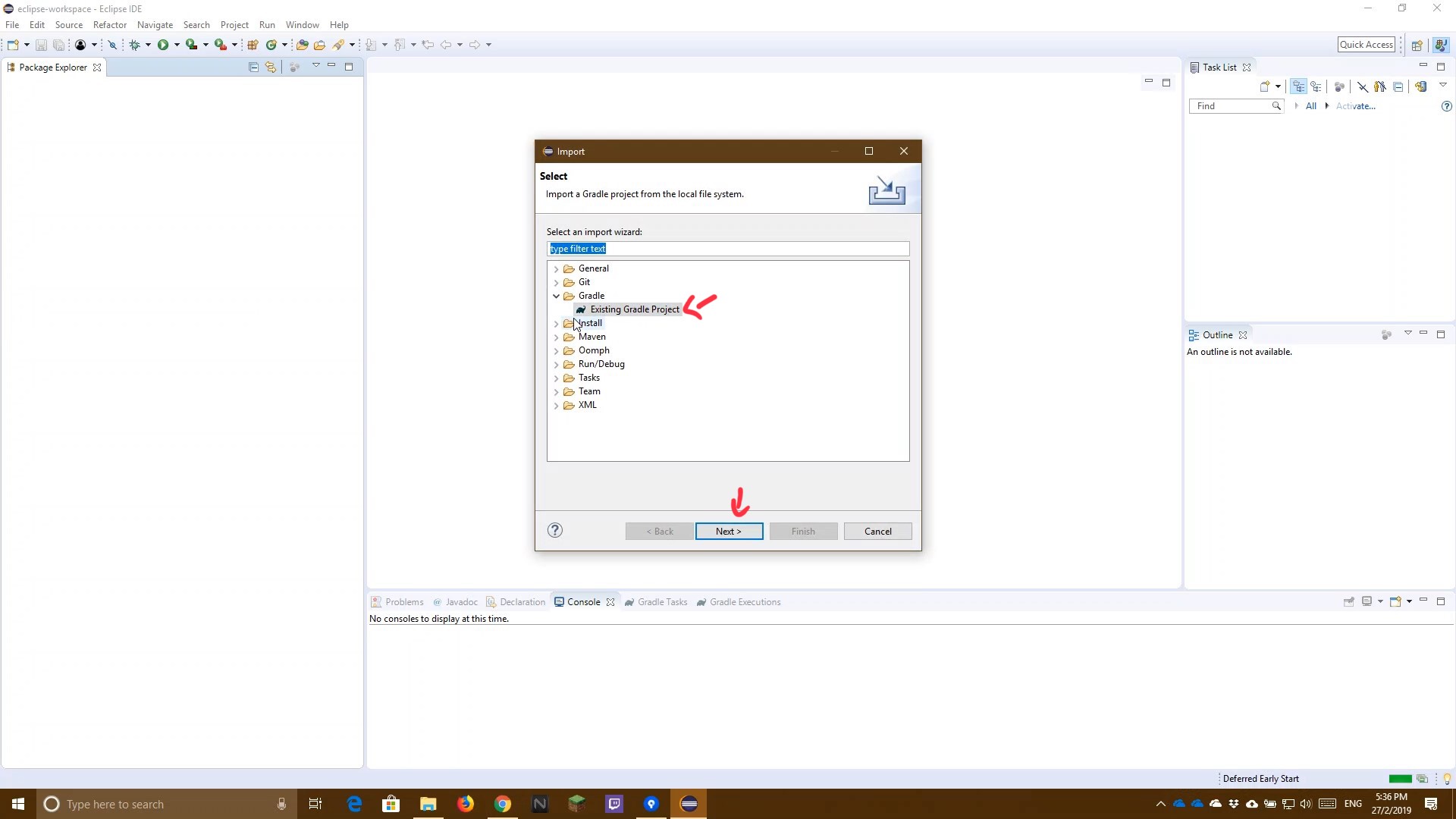Viewport: 1456px width, 819px height.
Task: Click the Coverage run icon
Action: (x=191, y=45)
